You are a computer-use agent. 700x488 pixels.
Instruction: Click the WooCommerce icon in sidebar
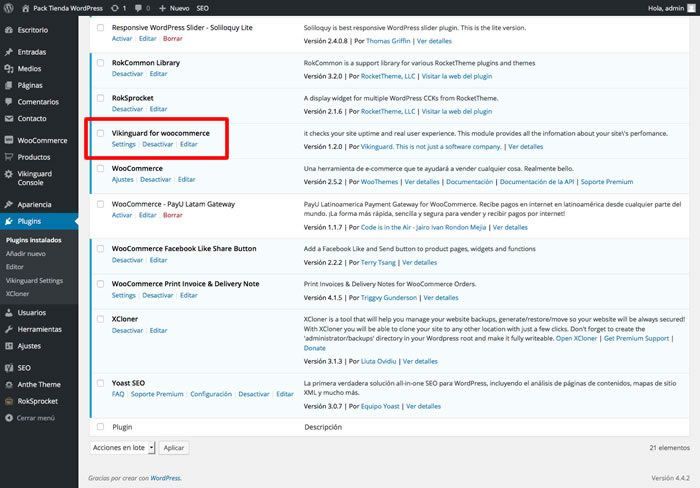(9, 140)
